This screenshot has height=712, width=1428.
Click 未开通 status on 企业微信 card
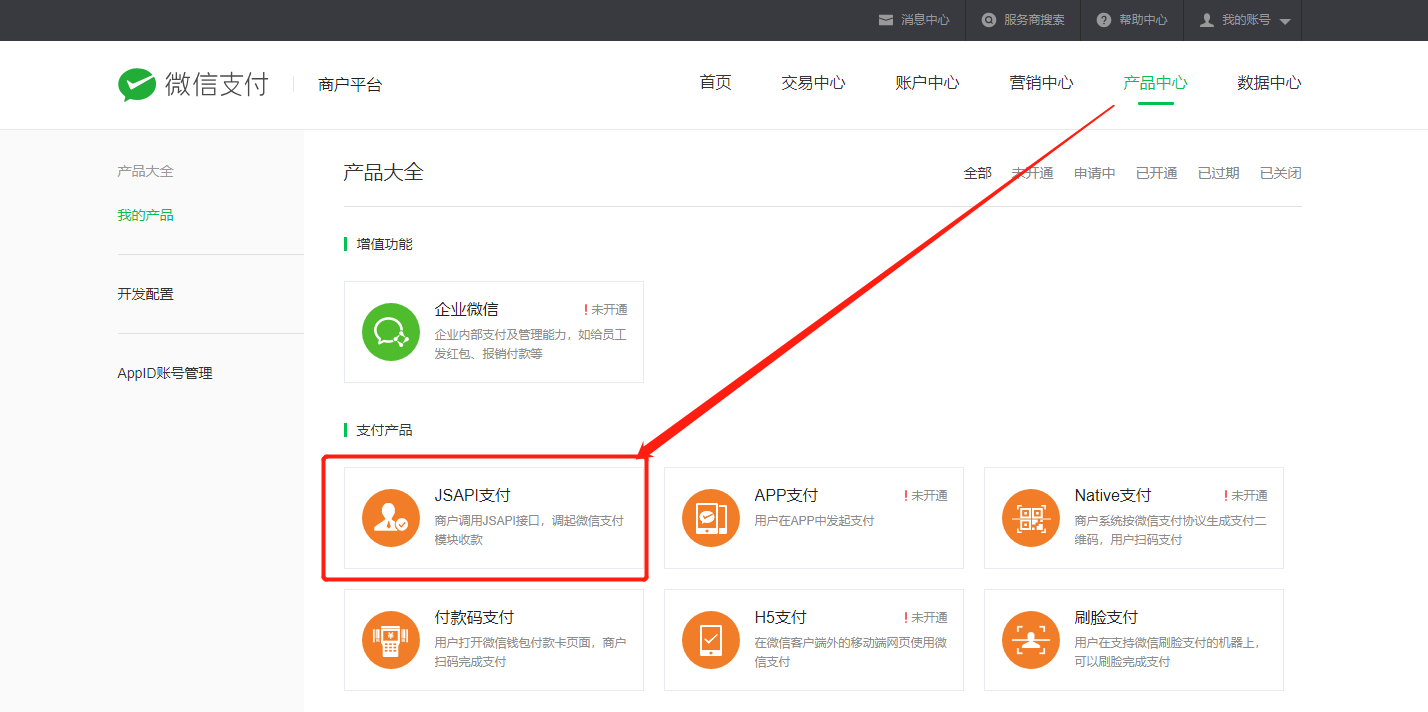(606, 310)
